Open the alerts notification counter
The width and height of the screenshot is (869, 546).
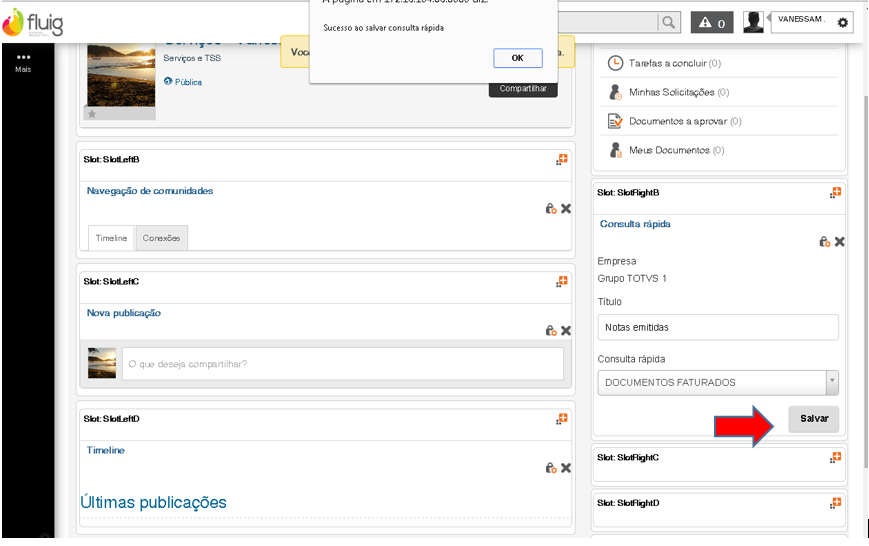(x=712, y=22)
